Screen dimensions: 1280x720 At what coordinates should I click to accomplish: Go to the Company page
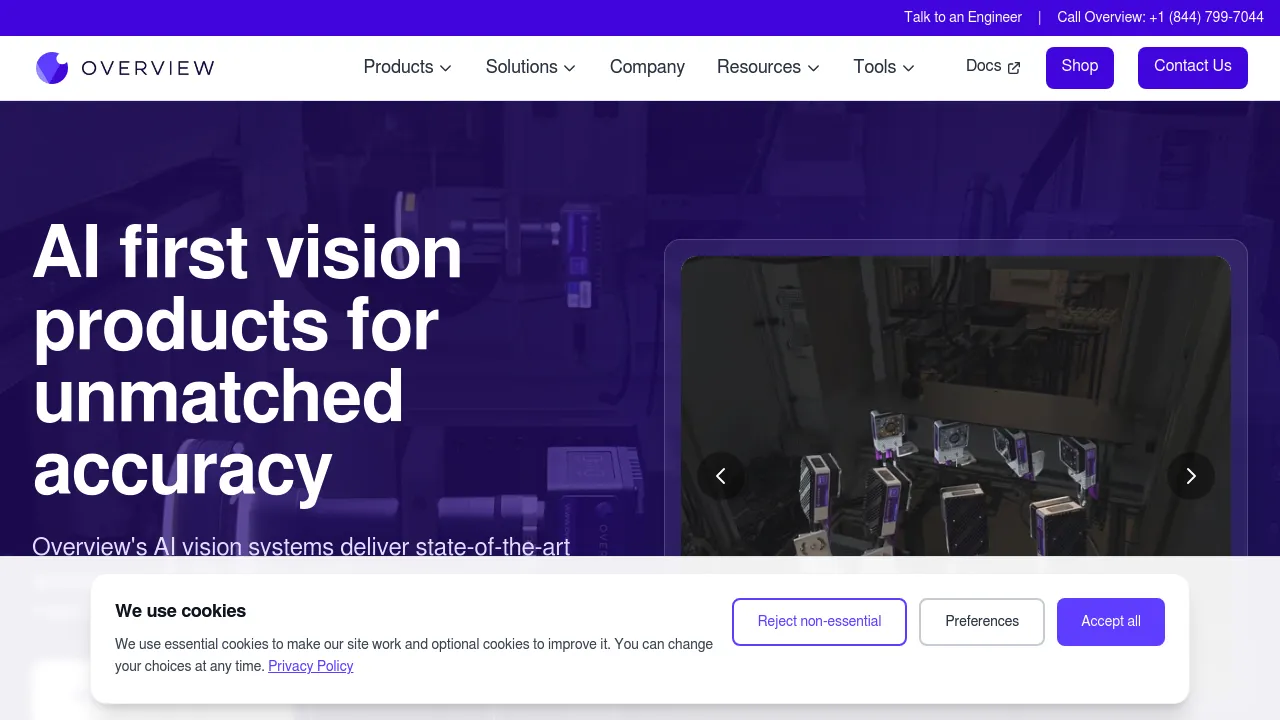pyautogui.click(x=647, y=67)
